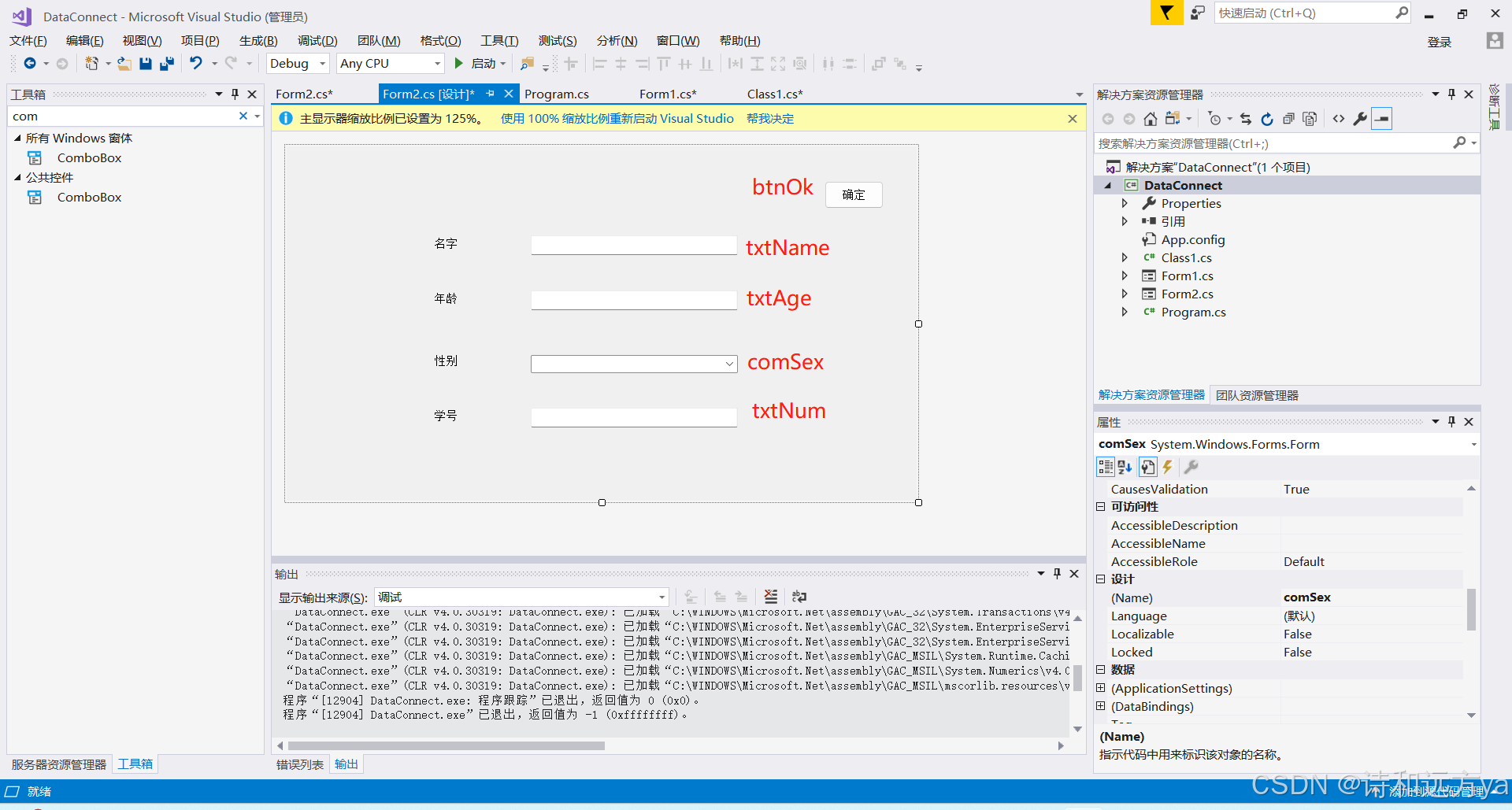This screenshot has width=1512, height=810.
Task: Save the current file with Save icon
Action: coord(146,64)
